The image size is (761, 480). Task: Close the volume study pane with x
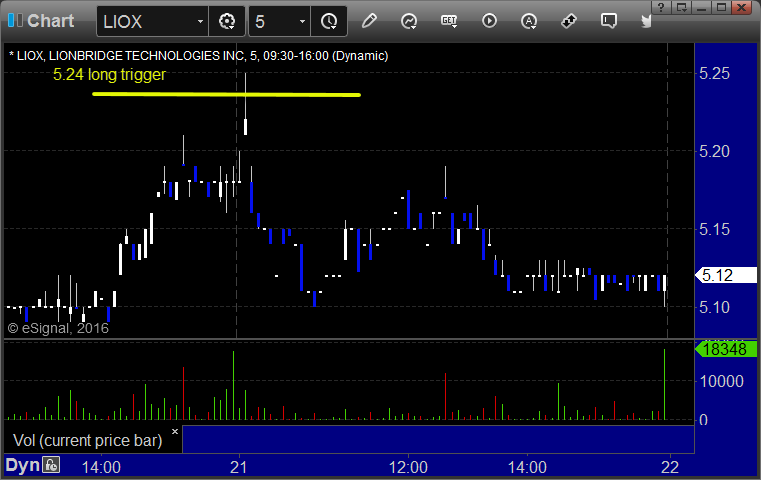pos(175,431)
